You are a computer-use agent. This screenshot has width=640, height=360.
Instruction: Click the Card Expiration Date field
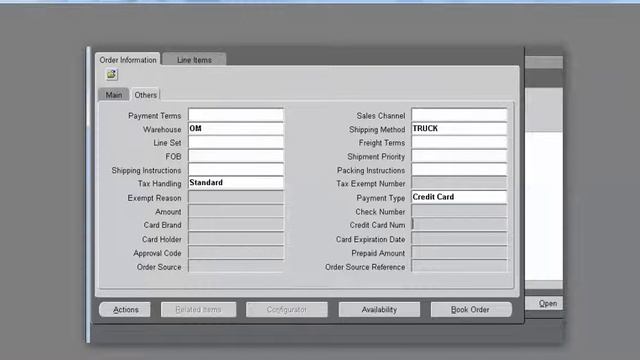point(459,239)
